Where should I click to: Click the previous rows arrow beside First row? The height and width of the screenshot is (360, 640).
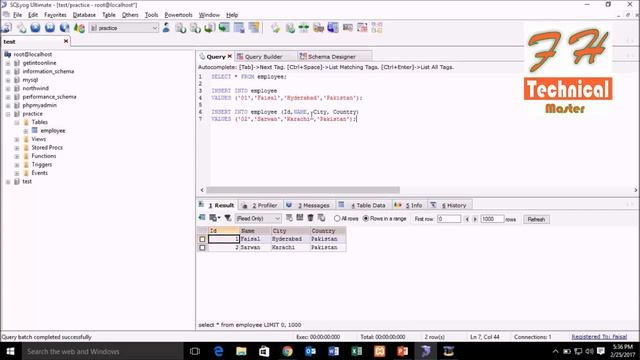click(x=467, y=219)
